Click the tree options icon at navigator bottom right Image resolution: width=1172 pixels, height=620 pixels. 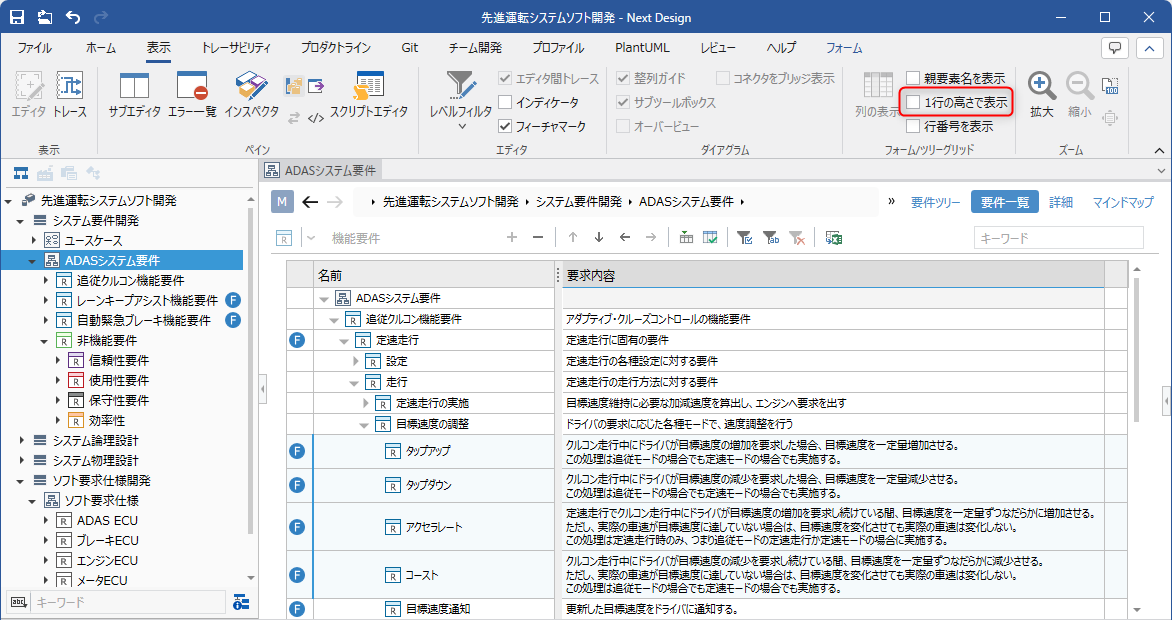click(241, 602)
